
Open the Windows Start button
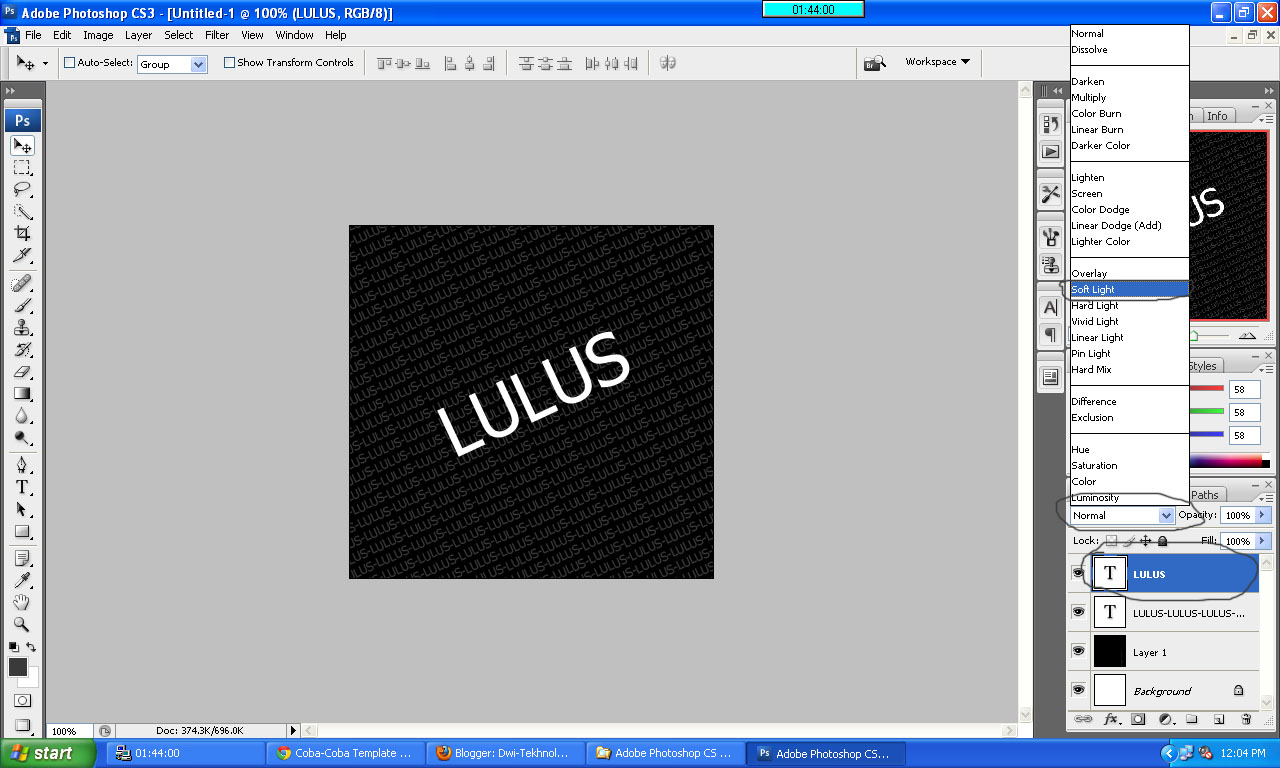[48, 753]
